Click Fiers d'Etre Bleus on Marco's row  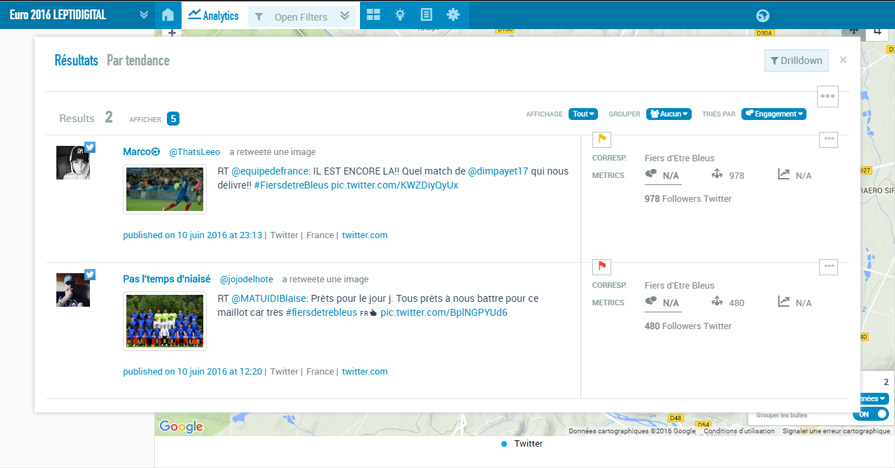click(679, 158)
